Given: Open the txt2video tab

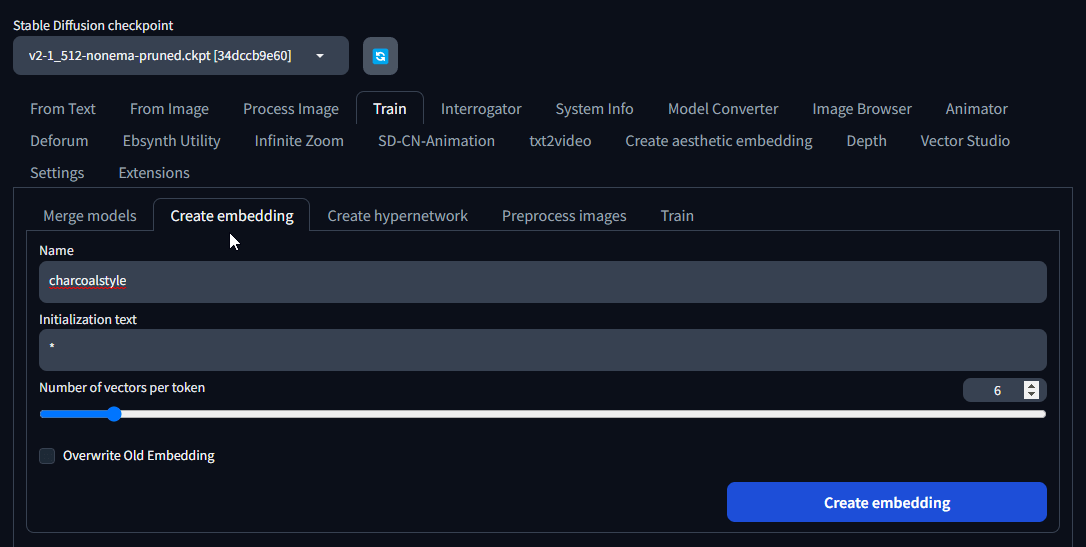Looking at the screenshot, I should [560, 141].
